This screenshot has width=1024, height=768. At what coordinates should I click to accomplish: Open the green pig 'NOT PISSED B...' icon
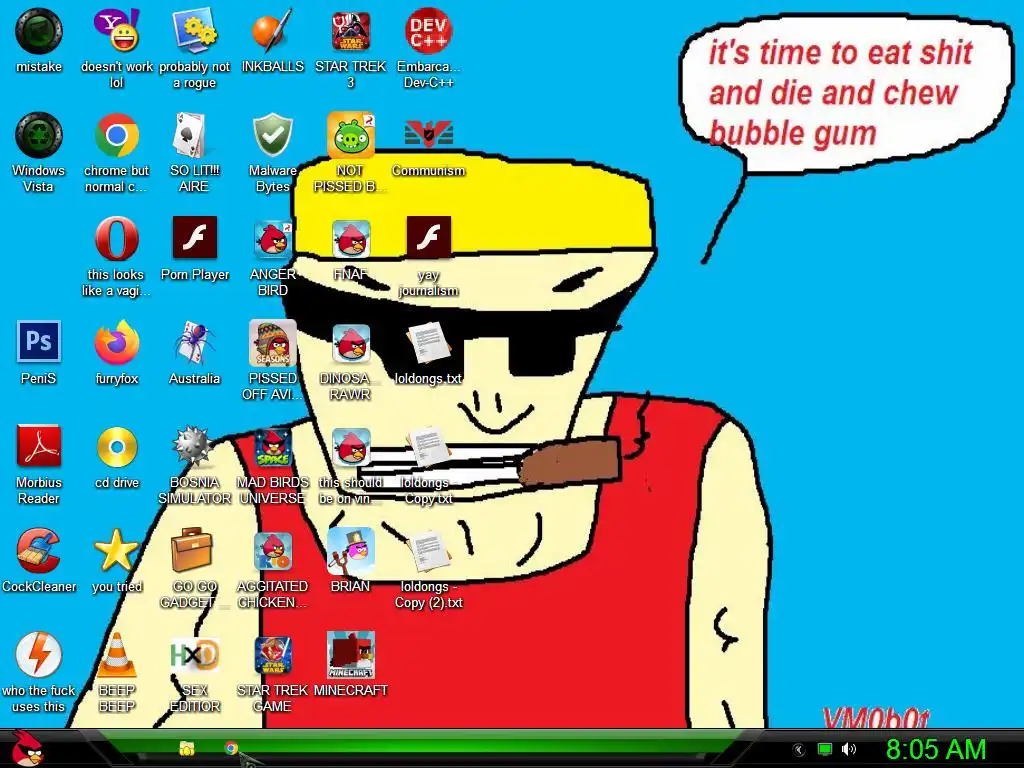click(351, 135)
